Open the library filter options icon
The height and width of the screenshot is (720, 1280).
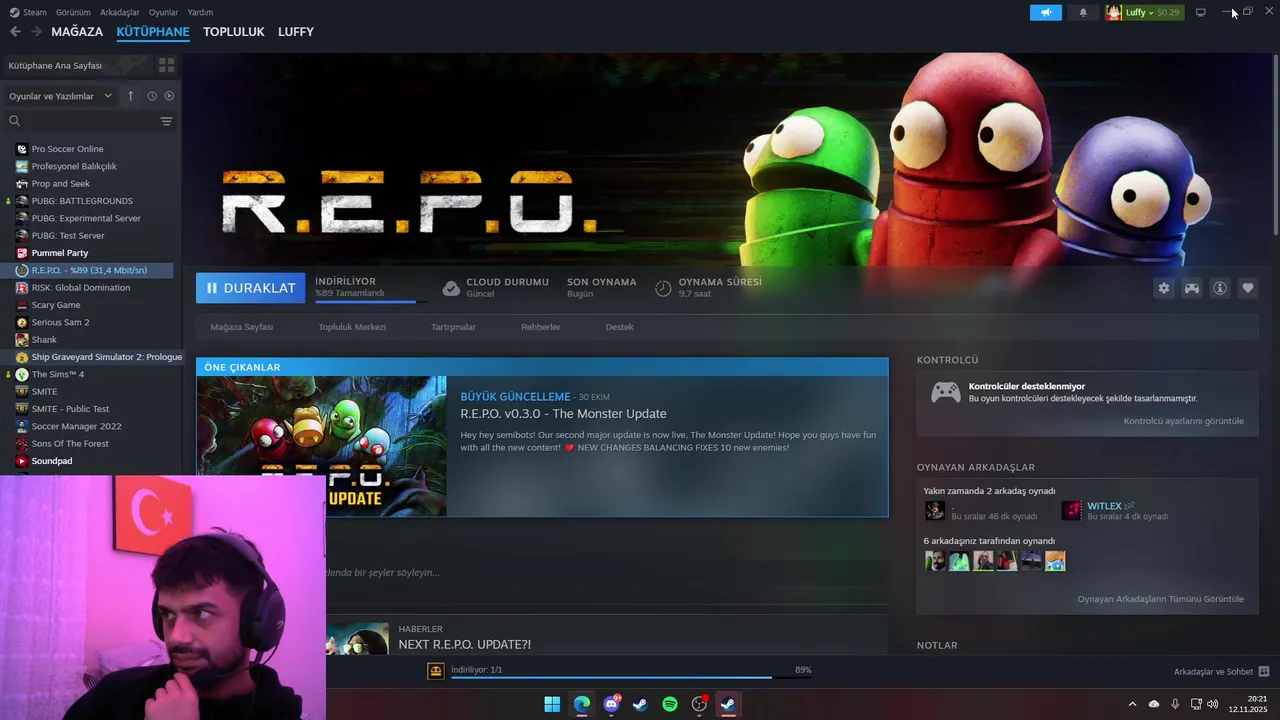coord(166,121)
